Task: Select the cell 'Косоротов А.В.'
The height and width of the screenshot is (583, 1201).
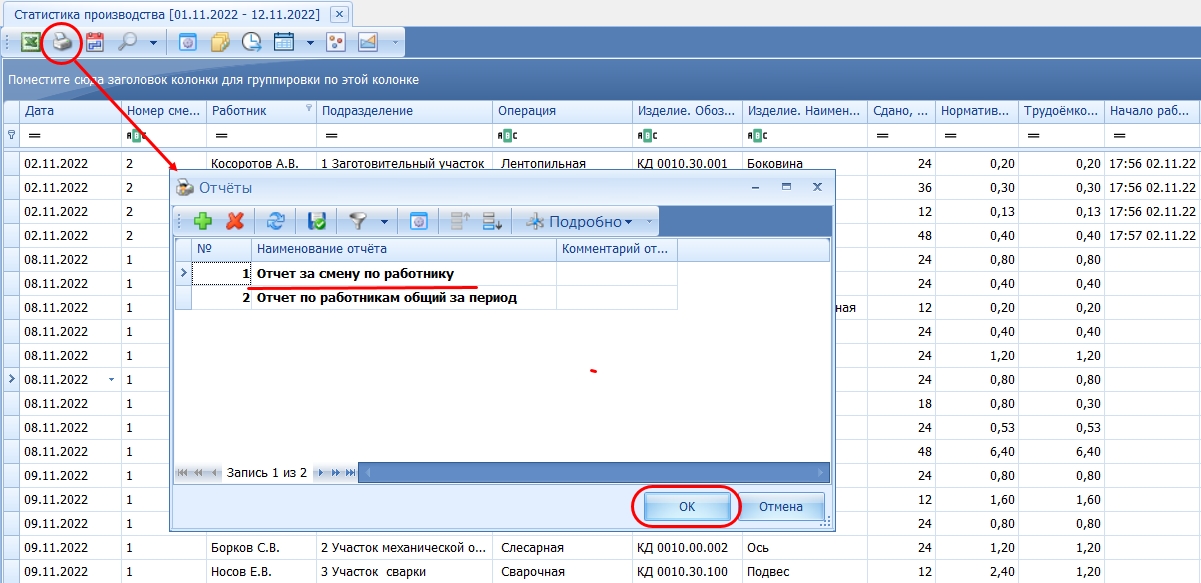Action: [x=262, y=163]
